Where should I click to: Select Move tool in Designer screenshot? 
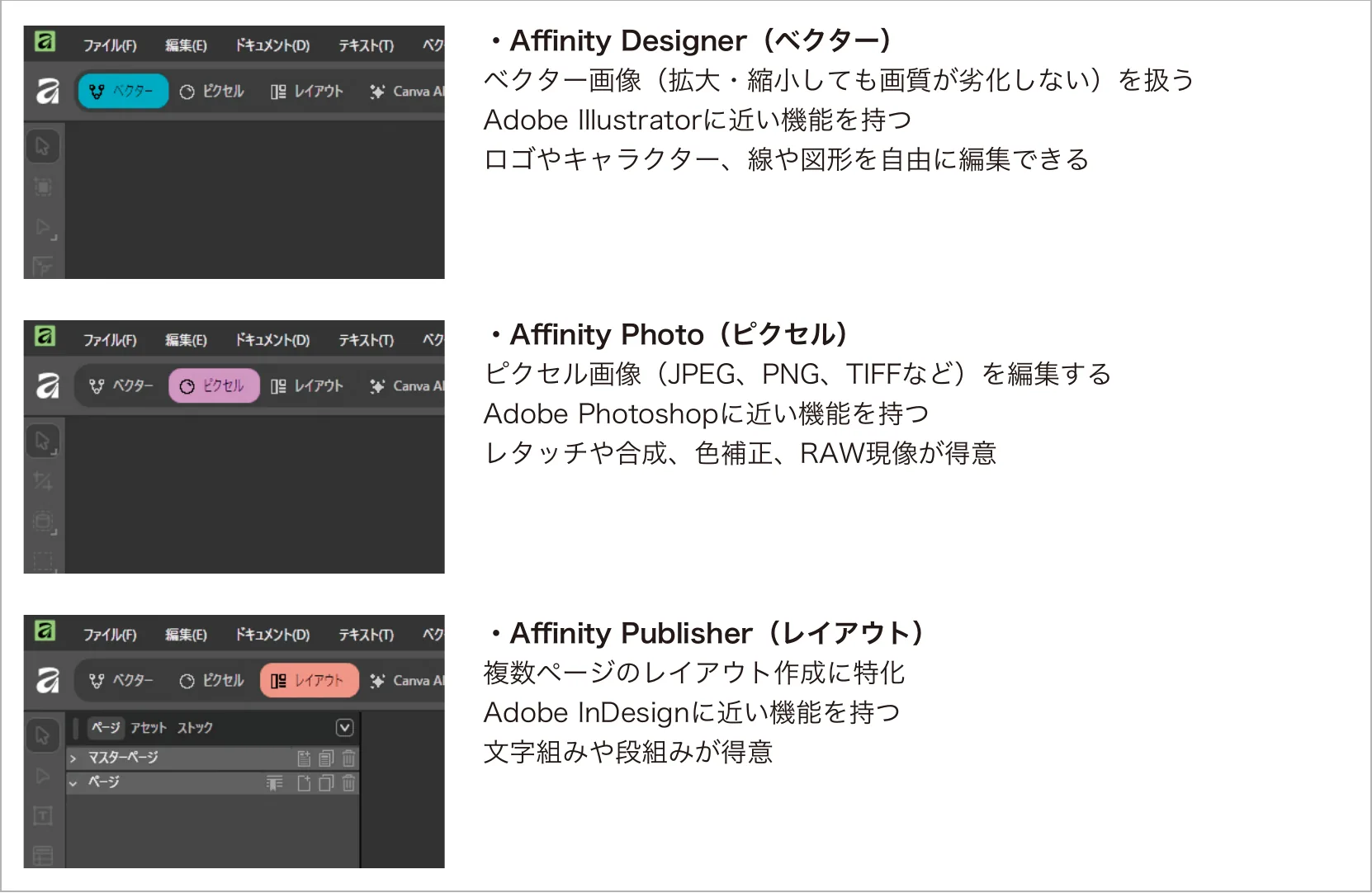pyautogui.click(x=43, y=147)
